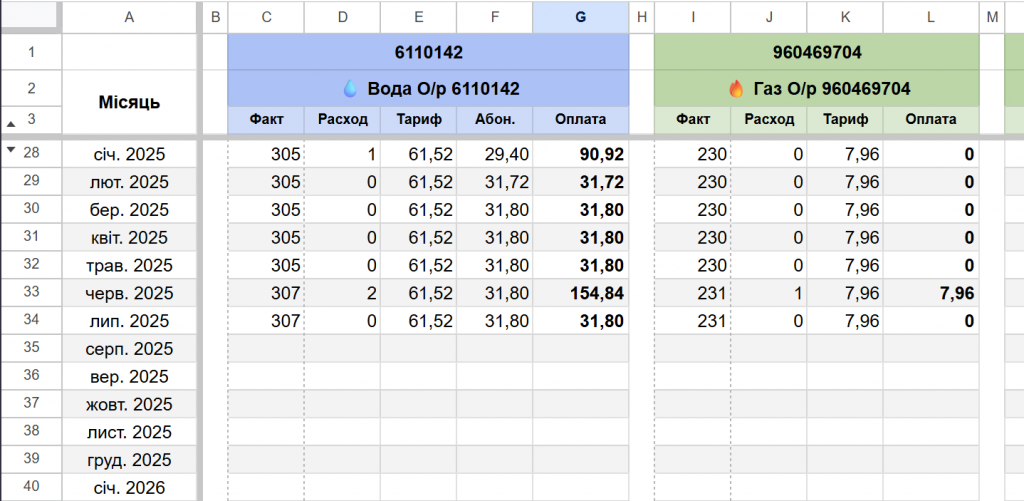Image resolution: width=1024 pixels, height=501 pixels.
Task: Click the flame icon in Газ header
Action: (736, 89)
